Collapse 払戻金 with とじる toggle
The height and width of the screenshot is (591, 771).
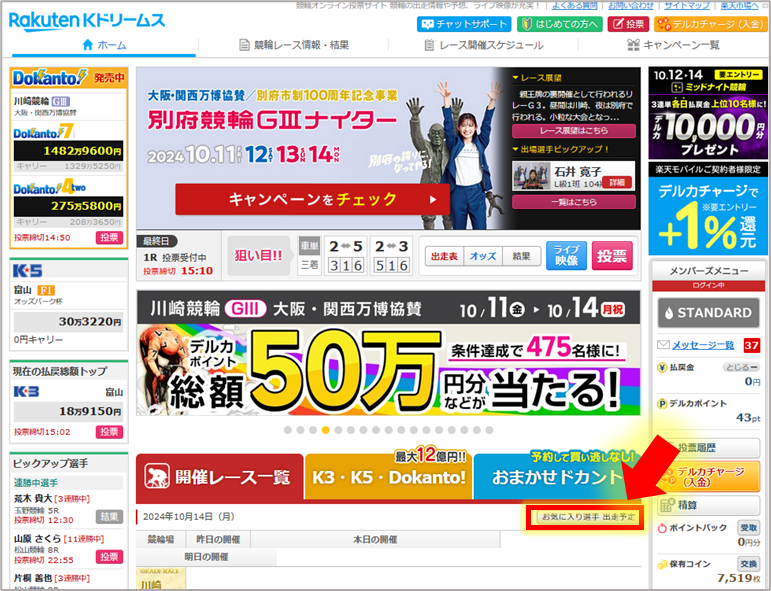(741, 367)
